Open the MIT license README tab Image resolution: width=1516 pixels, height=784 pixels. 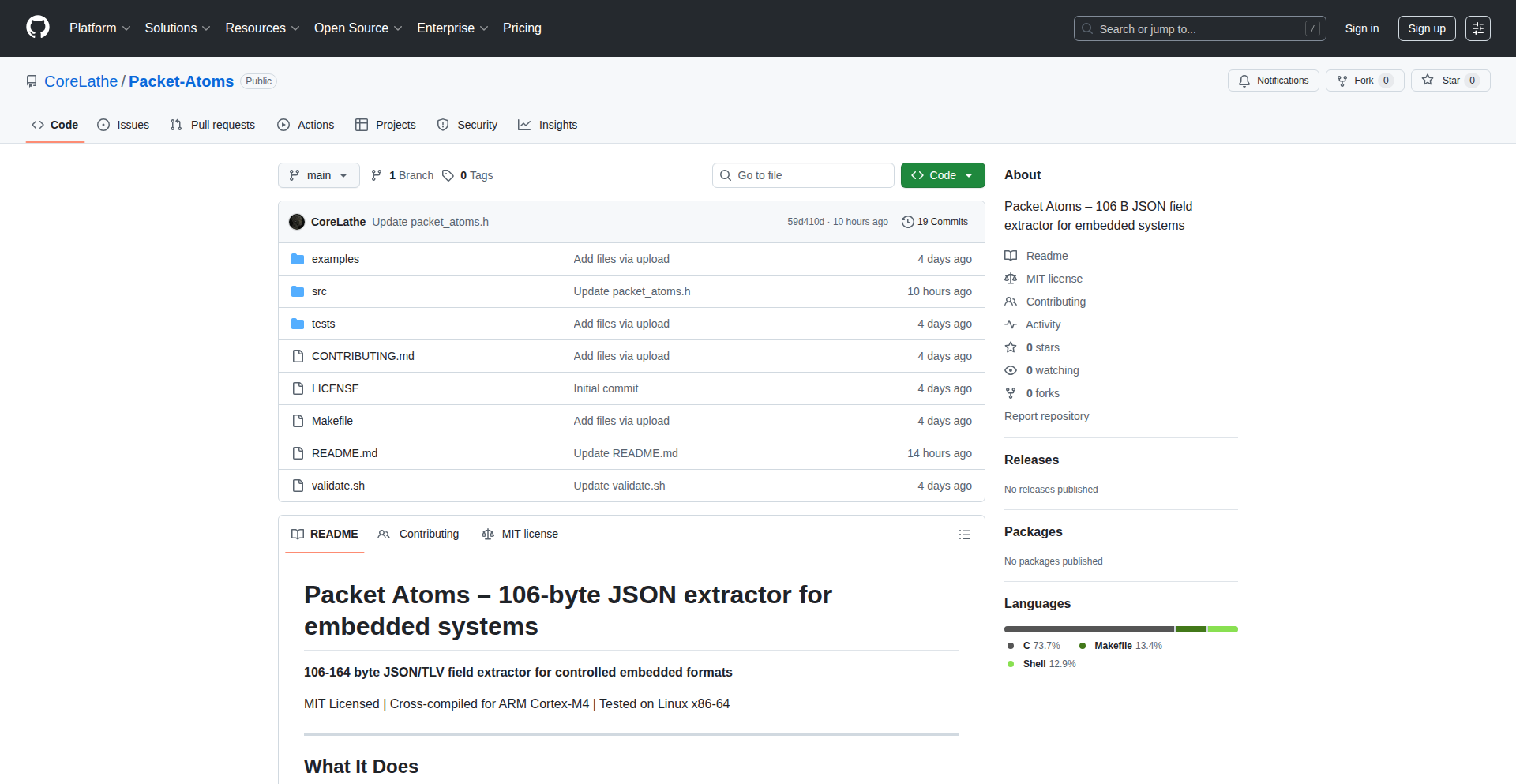click(520, 534)
